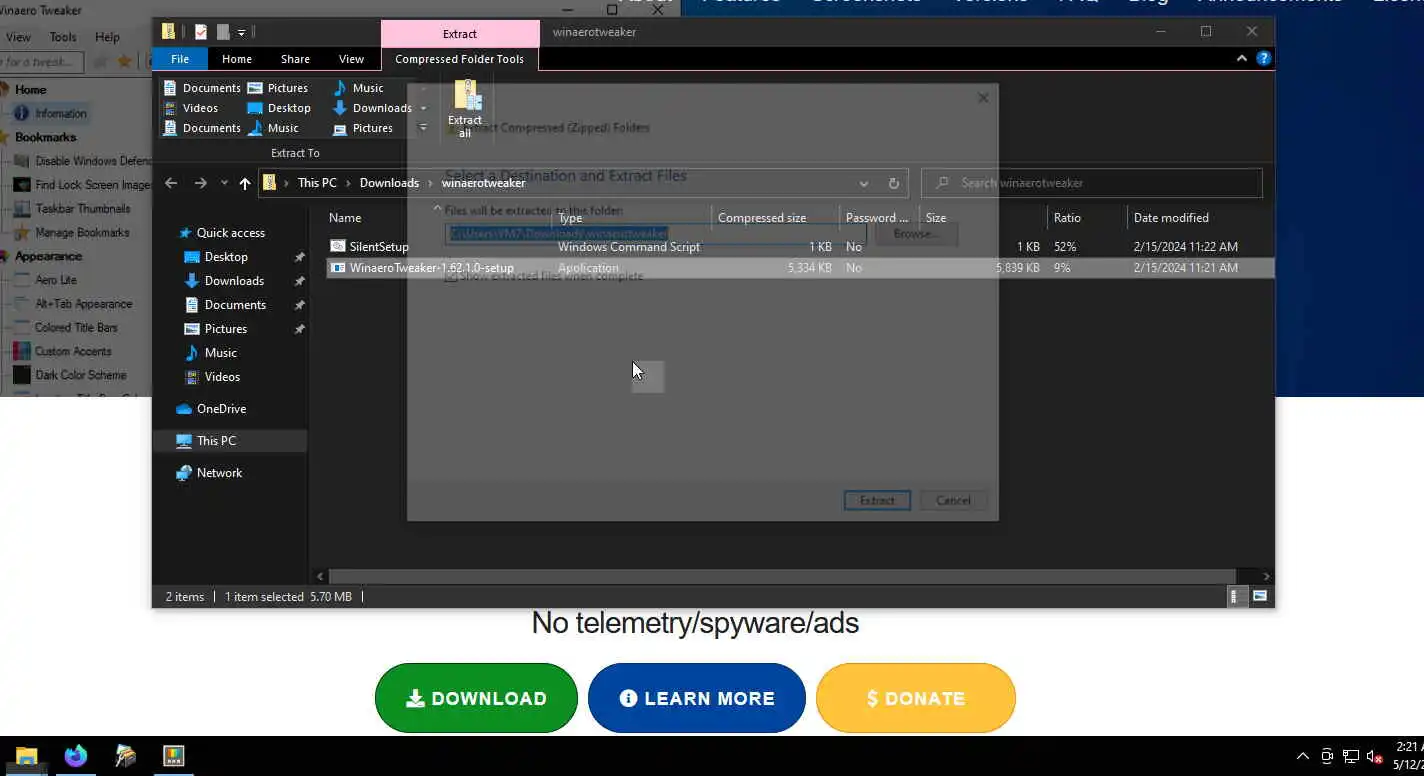Image resolution: width=1424 pixels, height=776 pixels.
Task: Open Winaero Tweaker from the taskbar
Action: [174, 756]
